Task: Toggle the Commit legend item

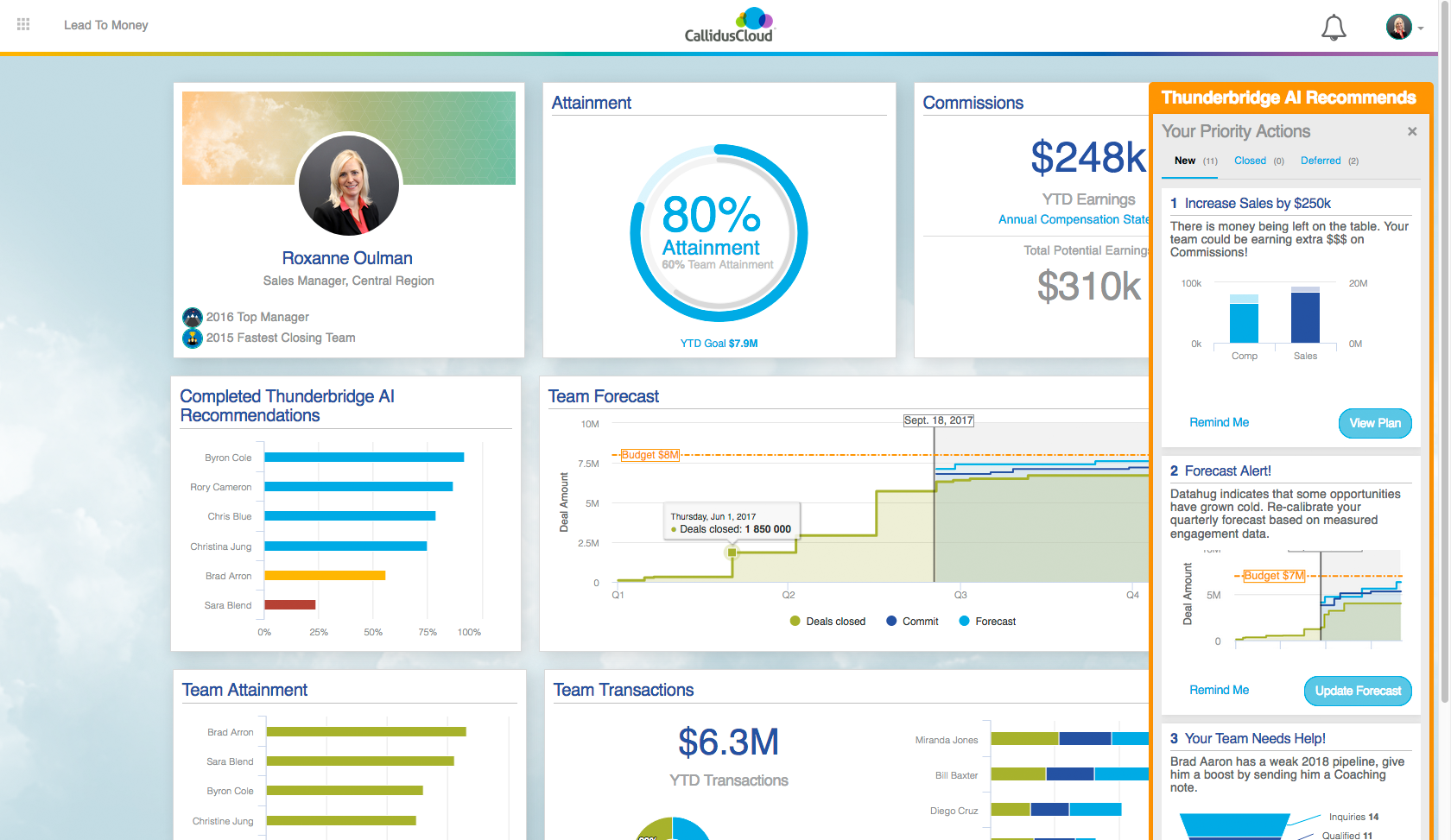Action: point(912,621)
